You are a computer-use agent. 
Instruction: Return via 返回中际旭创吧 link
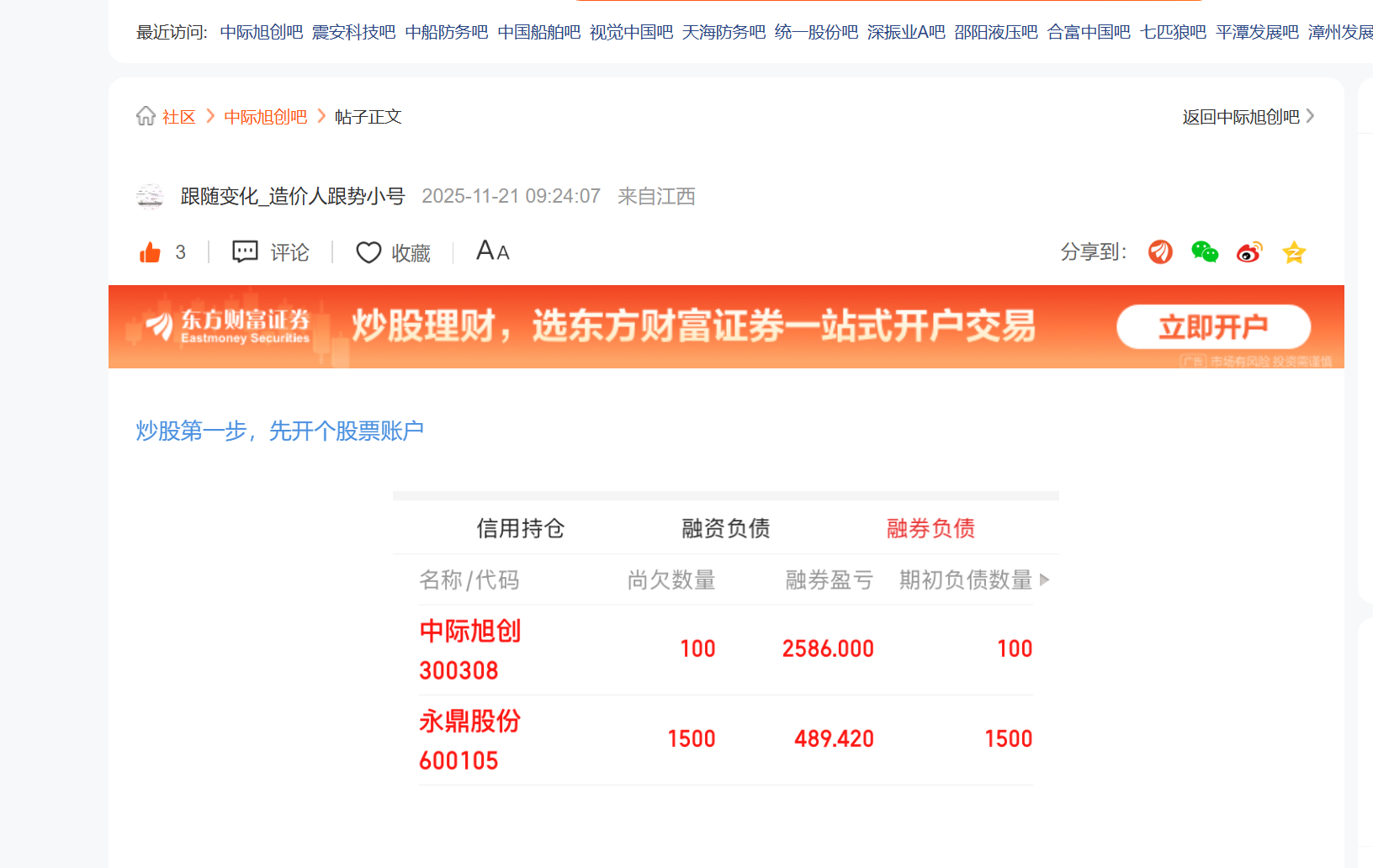pyautogui.click(x=1248, y=117)
